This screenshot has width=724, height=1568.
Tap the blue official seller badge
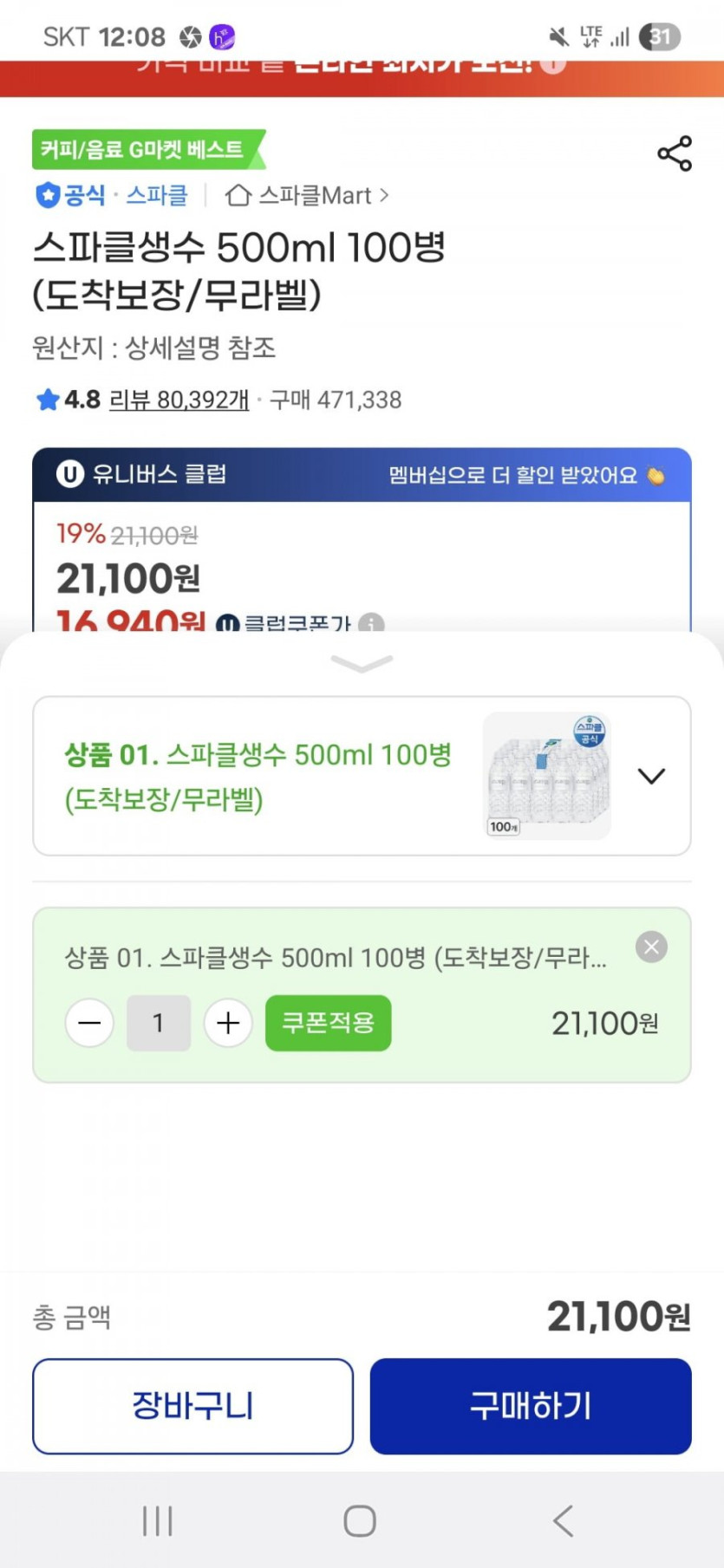(x=47, y=195)
